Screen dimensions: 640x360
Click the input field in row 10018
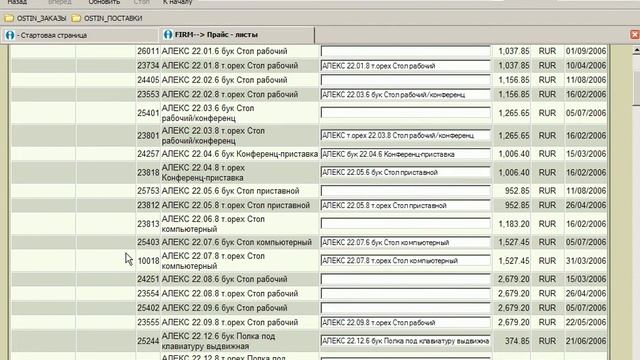click(405, 261)
